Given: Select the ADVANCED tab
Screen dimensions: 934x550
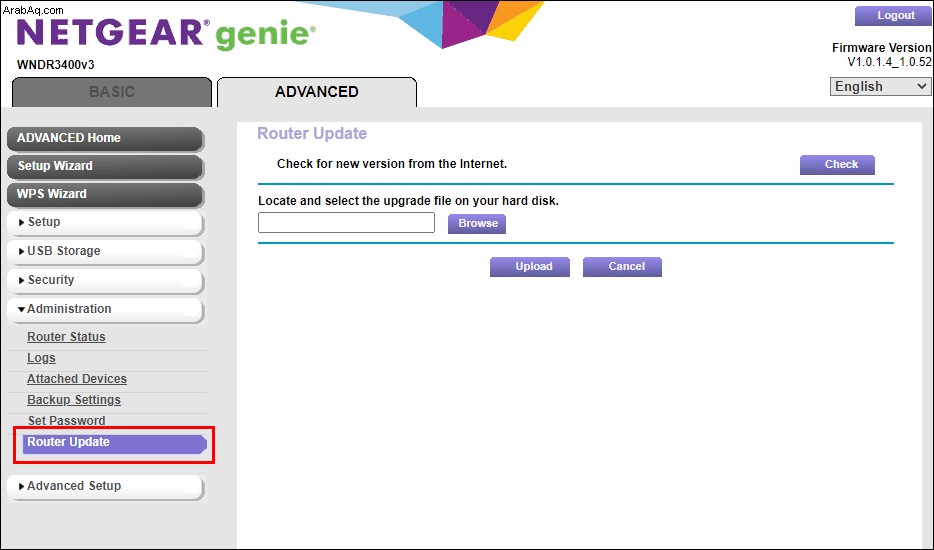Looking at the screenshot, I should (317, 92).
